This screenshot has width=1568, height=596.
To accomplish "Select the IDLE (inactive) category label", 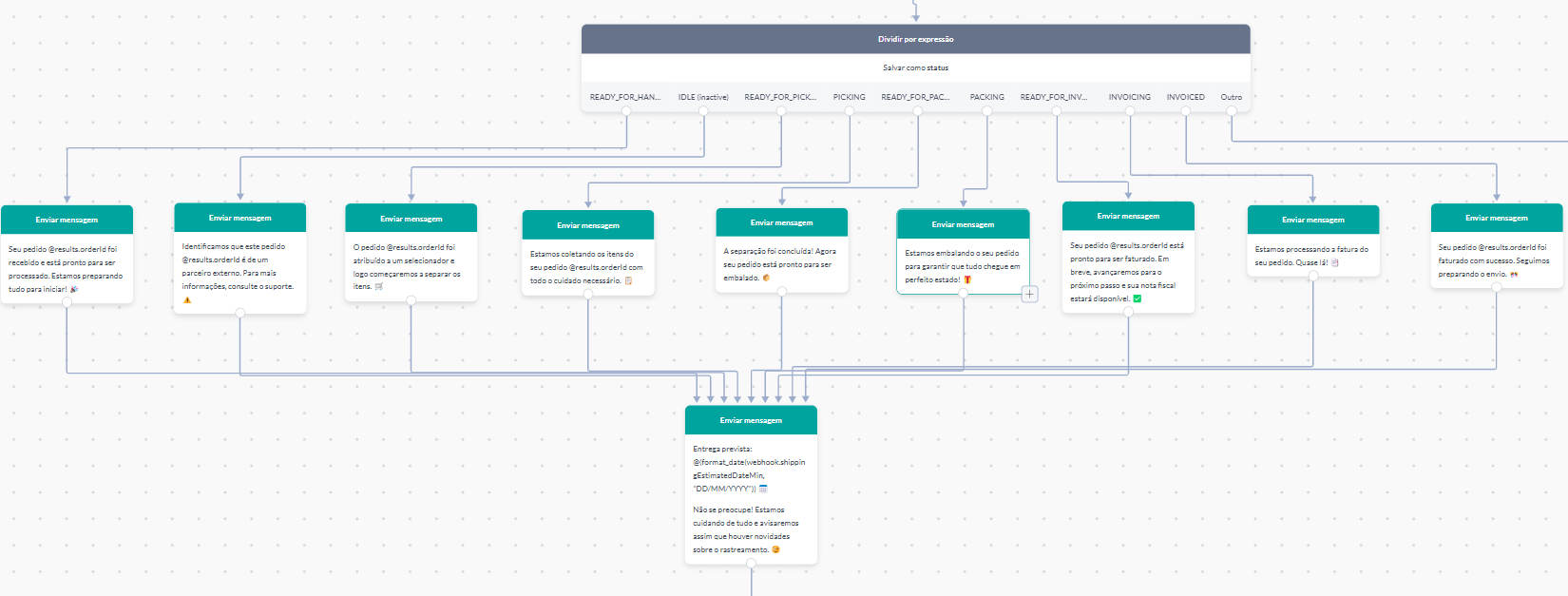I will click(703, 97).
